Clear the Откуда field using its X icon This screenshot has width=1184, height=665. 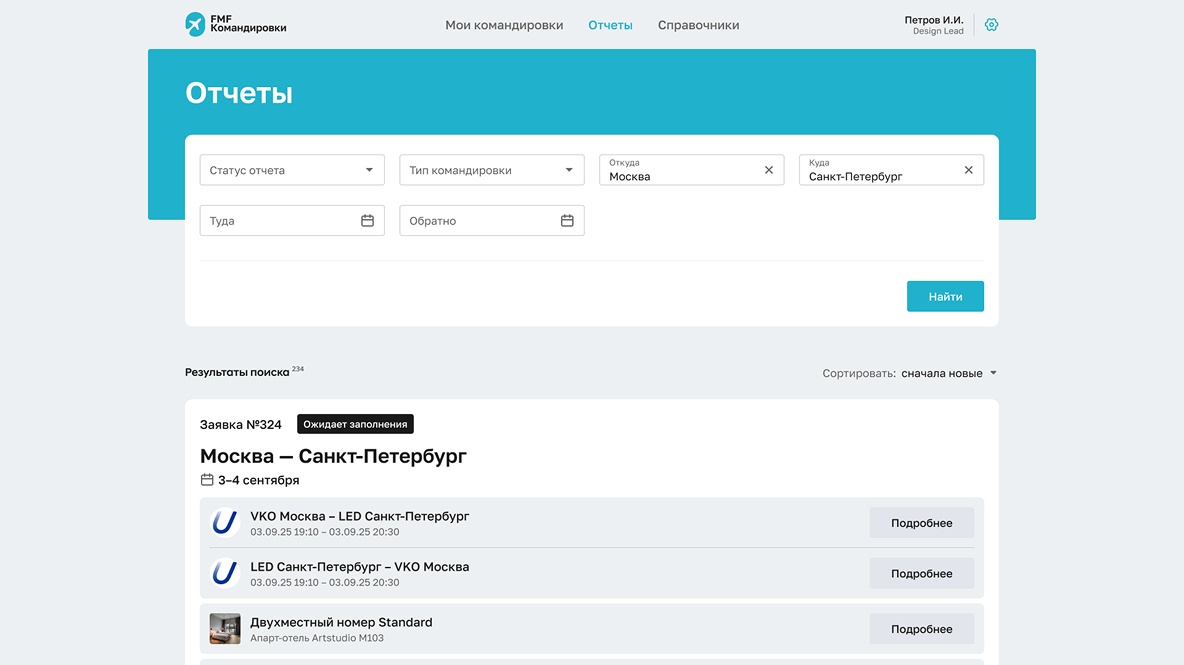tap(768, 170)
